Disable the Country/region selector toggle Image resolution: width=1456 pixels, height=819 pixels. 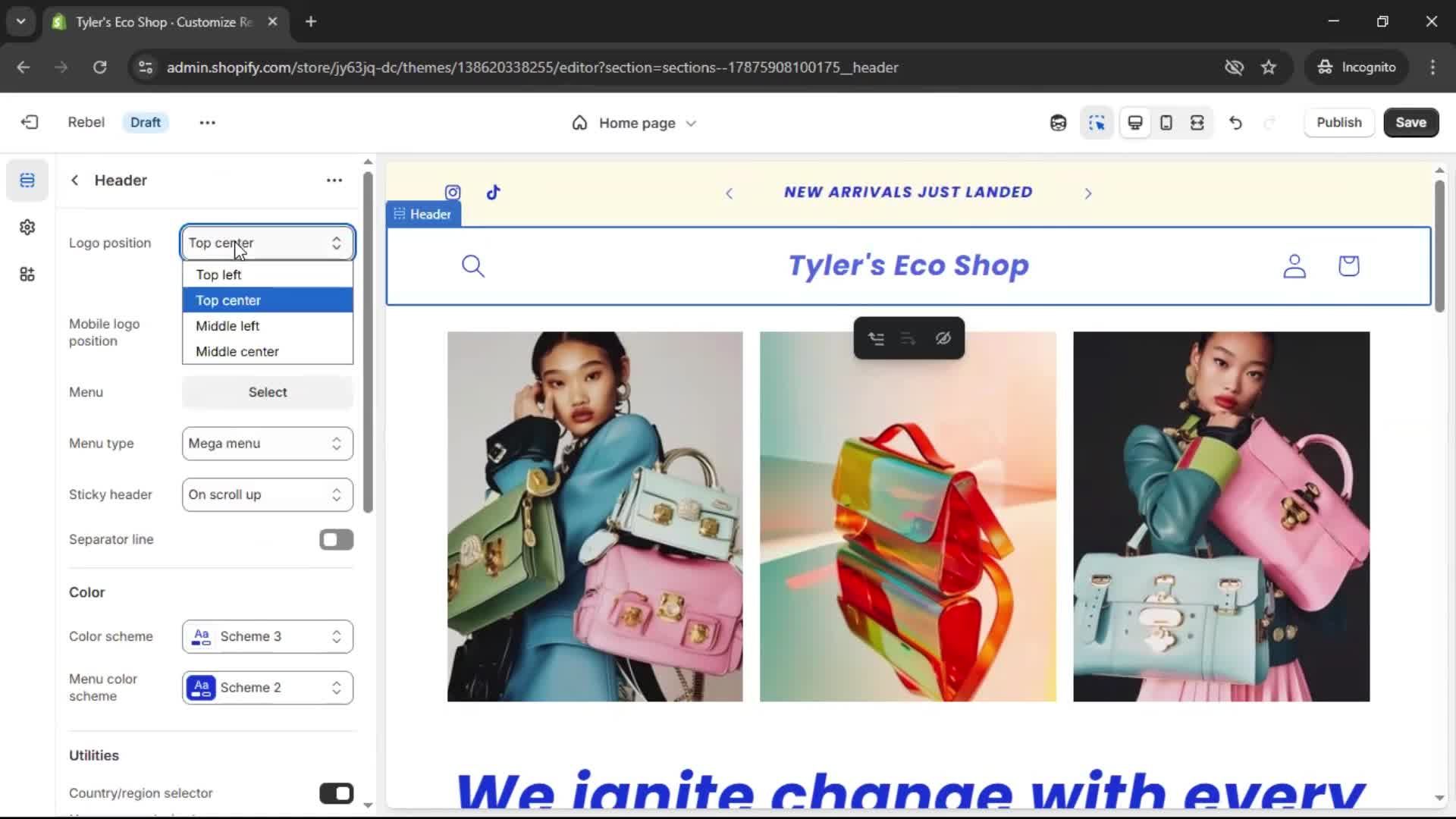(x=336, y=793)
